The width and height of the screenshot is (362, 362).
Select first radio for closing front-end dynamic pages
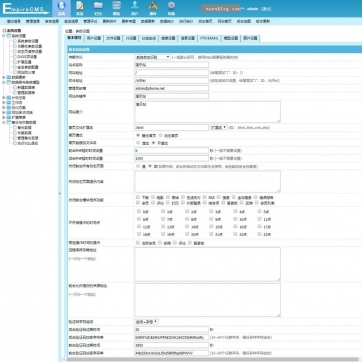[x=138, y=166]
